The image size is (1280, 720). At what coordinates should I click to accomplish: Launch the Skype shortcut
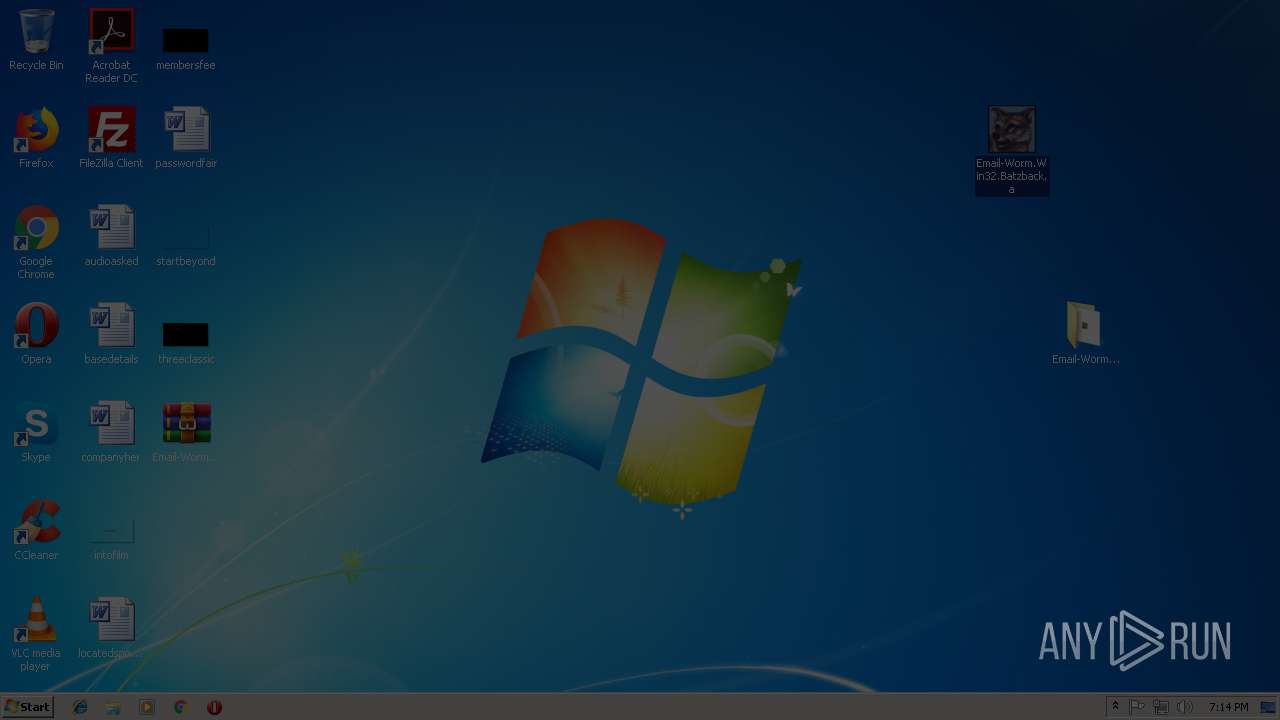(x=36, y=432)
